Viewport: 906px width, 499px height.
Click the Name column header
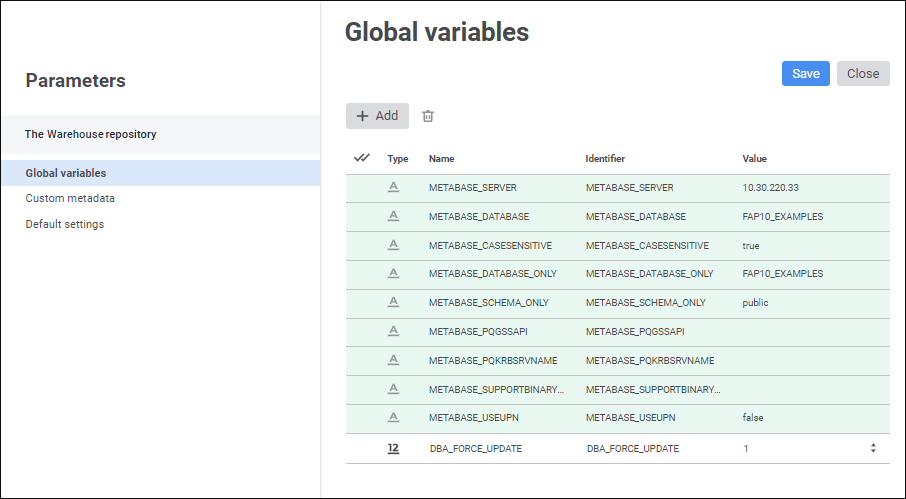(x=441, y=159)
